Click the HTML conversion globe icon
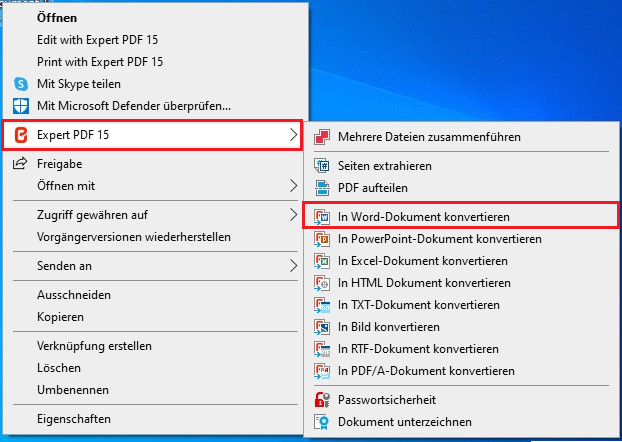The height and width of the screenshot is (442, 622). 322,283
